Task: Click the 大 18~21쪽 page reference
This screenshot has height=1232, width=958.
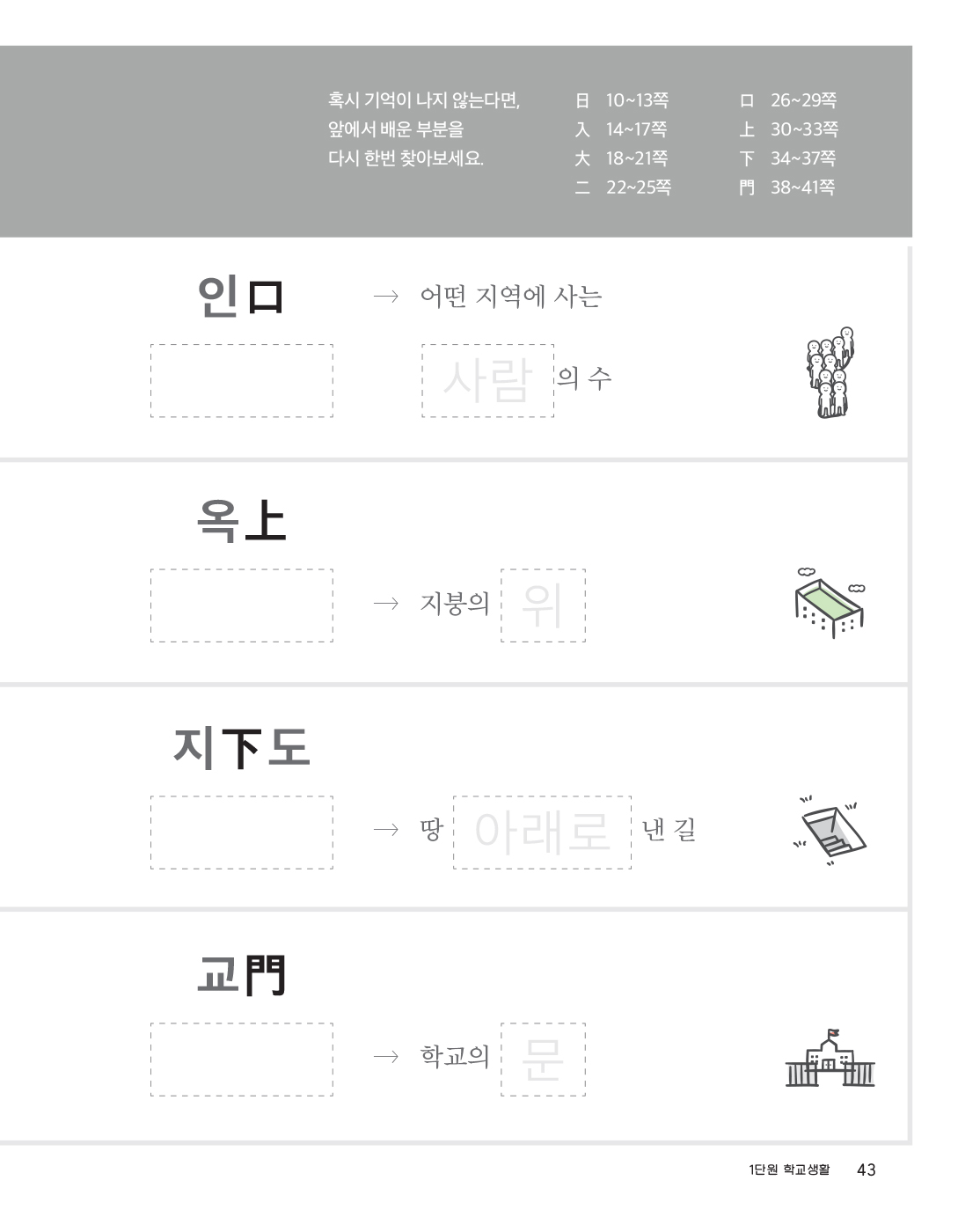Action: click(622, 158)
